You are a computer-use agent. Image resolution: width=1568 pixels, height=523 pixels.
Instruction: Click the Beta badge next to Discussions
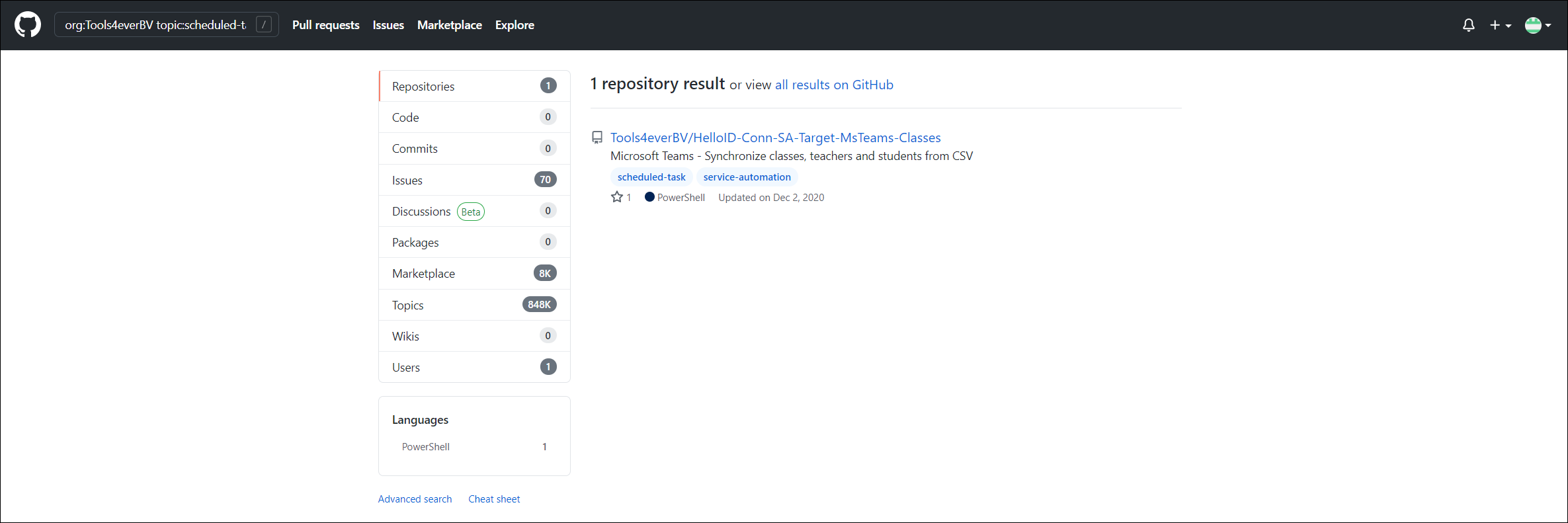pos(471,212)
